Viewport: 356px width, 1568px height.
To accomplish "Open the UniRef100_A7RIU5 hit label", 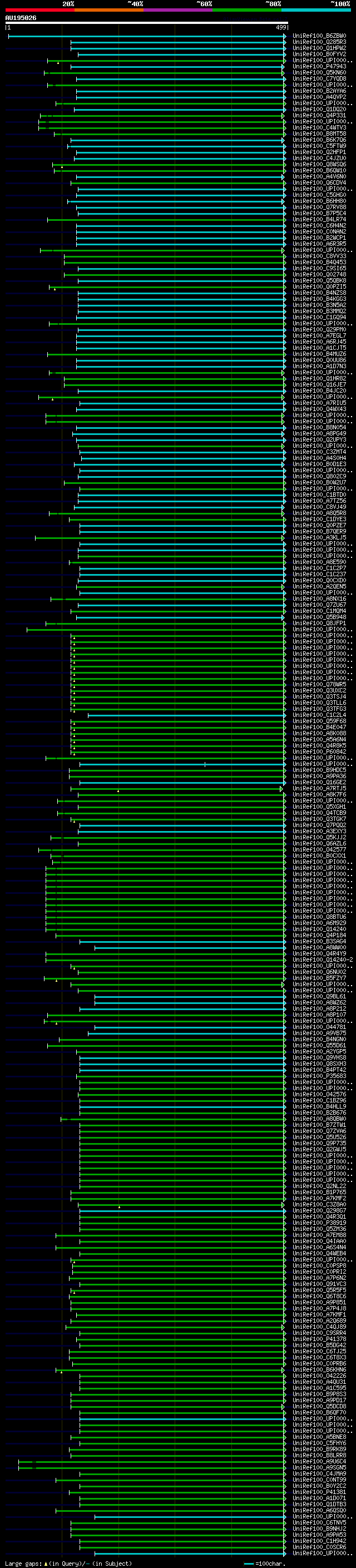I will (319, 403).
